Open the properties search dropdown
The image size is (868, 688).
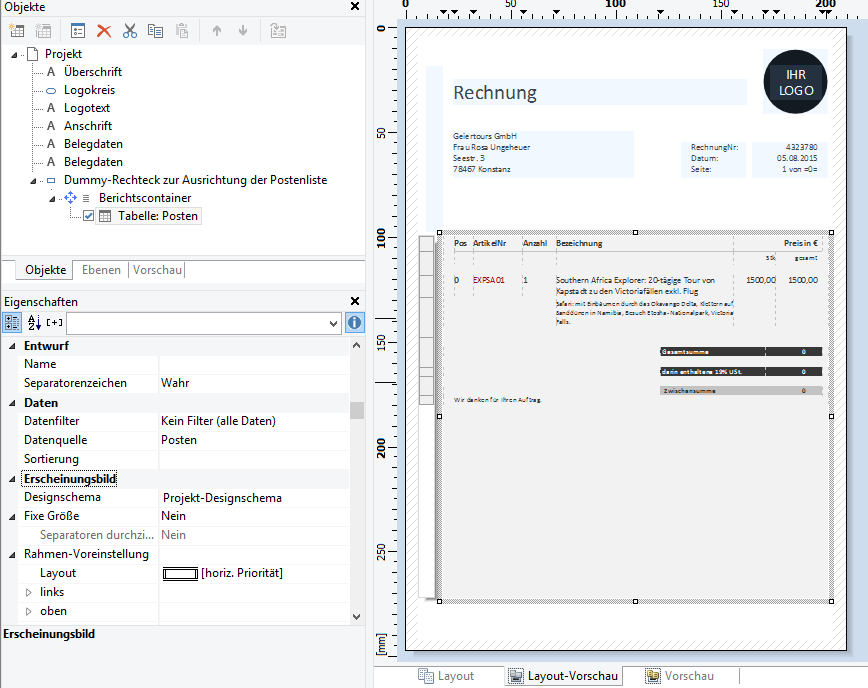coord(333,323)
